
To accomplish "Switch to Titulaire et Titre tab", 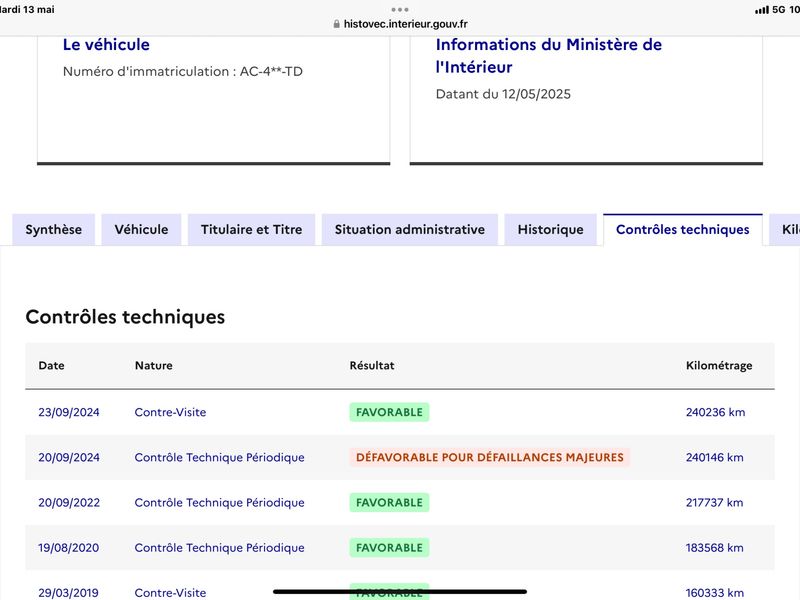I will tap(252, 230).
